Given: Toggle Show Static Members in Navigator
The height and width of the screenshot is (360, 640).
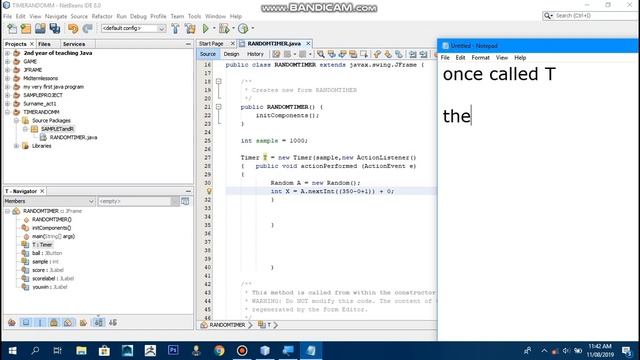Looking at the screenshot, I should [40, 322].
